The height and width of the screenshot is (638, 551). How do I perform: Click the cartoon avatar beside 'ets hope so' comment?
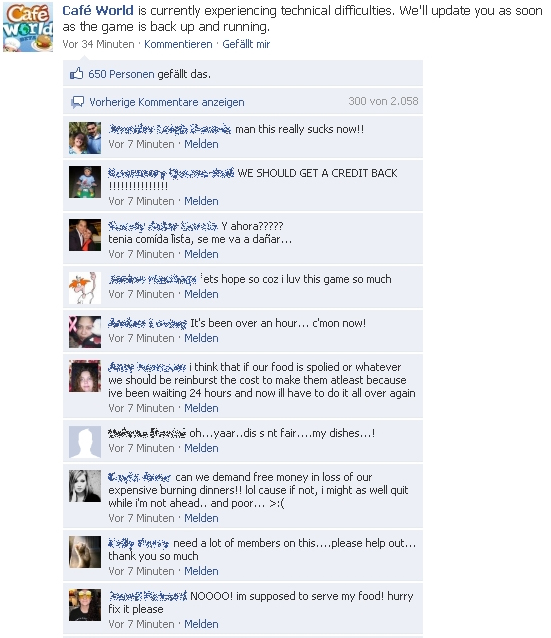coord(85,288)
